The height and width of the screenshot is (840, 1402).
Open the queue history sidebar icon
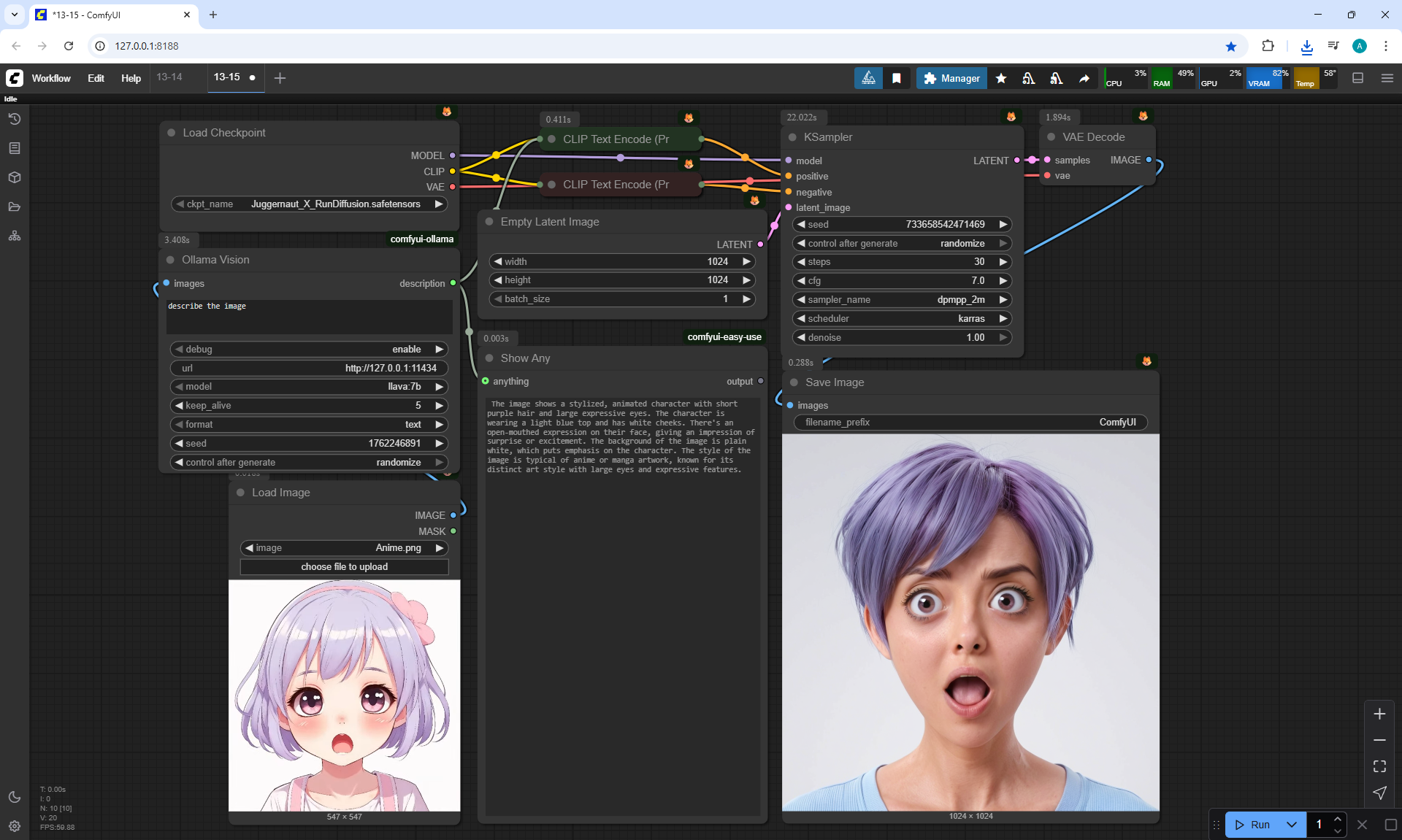pos(14,119)
